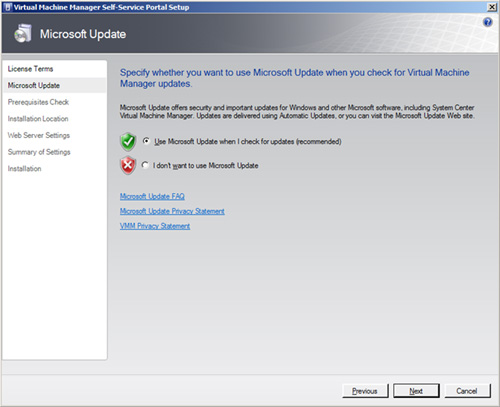
Task: Open Microsoft Update Privacy Statement link
Action: pos(172,211)
